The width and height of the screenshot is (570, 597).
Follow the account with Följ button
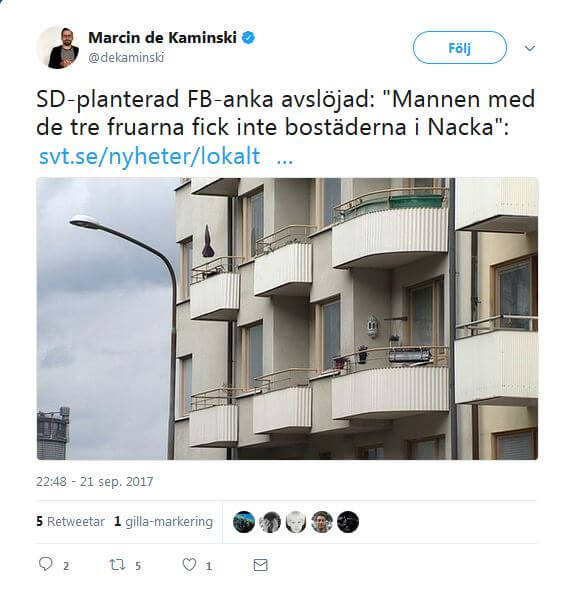(460, 48)
